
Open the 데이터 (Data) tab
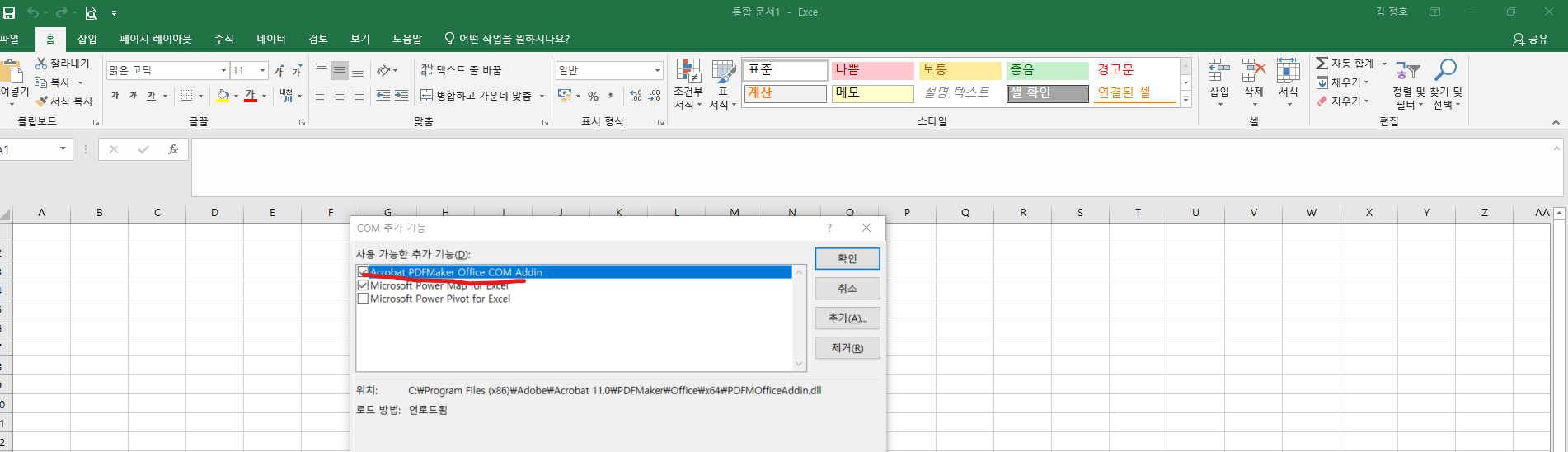point(271,39)
